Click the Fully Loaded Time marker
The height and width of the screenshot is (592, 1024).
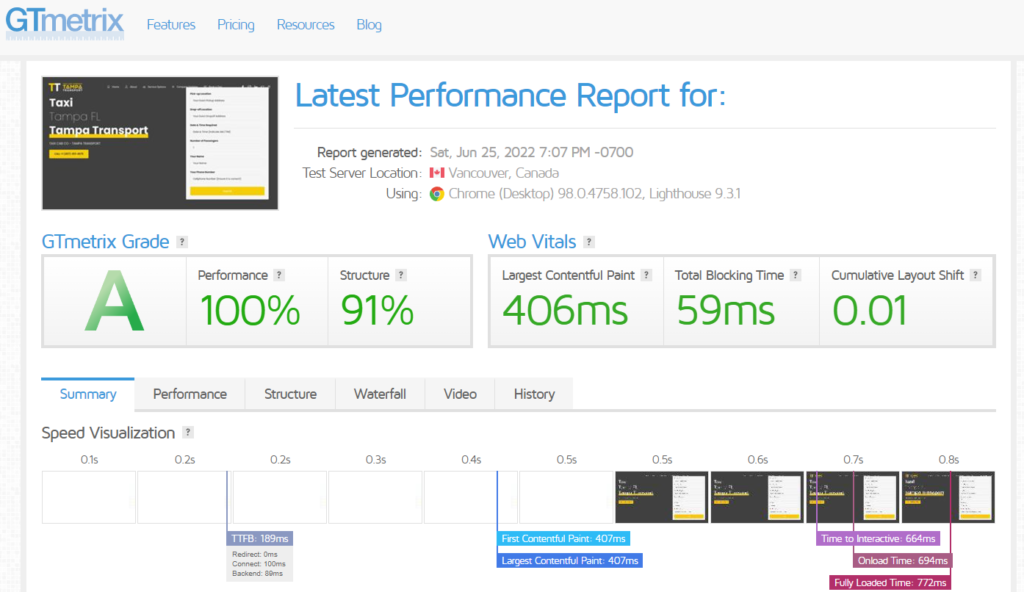[x=890, y=583]
